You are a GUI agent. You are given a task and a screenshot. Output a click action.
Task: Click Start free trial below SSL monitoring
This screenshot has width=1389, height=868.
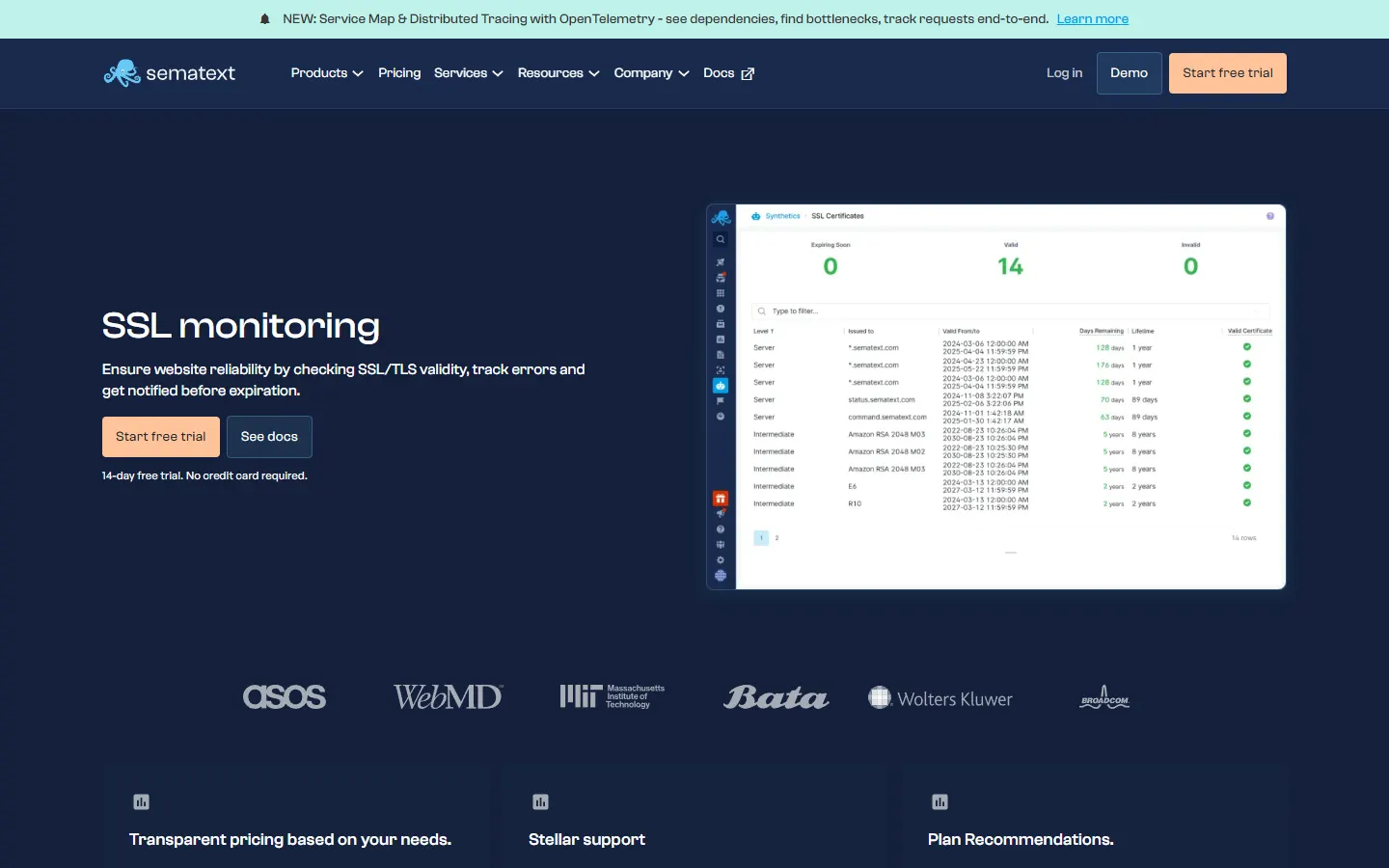[x=161, y=437]
